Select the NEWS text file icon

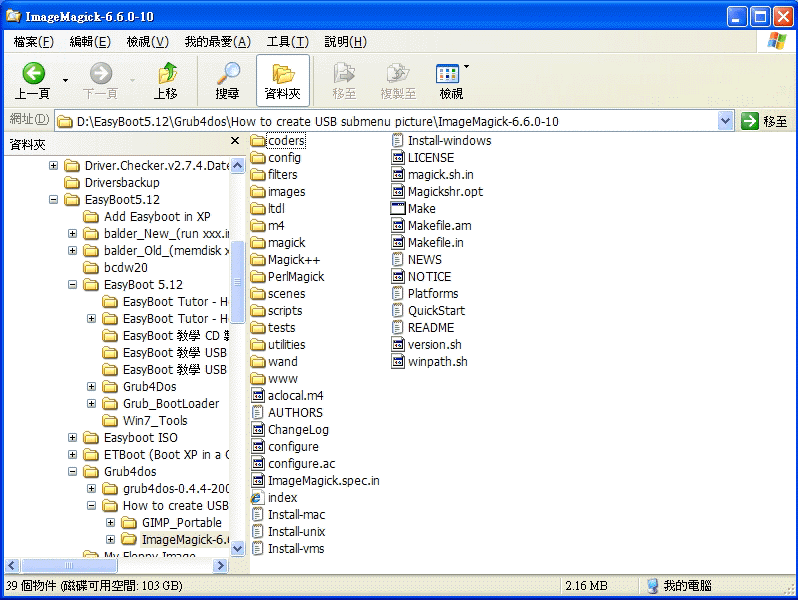click(398, 260)
